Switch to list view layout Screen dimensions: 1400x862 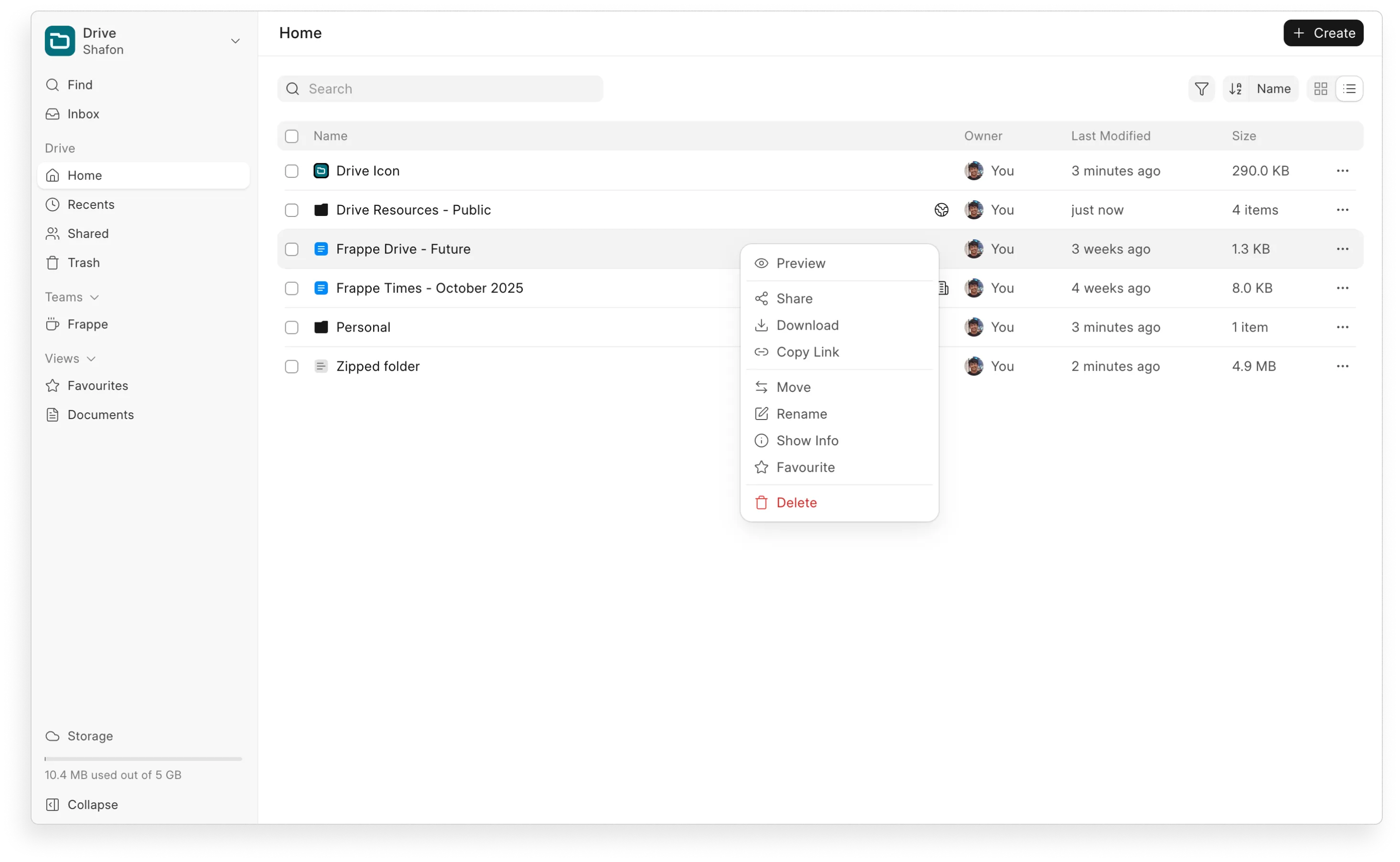point(1349,89)
